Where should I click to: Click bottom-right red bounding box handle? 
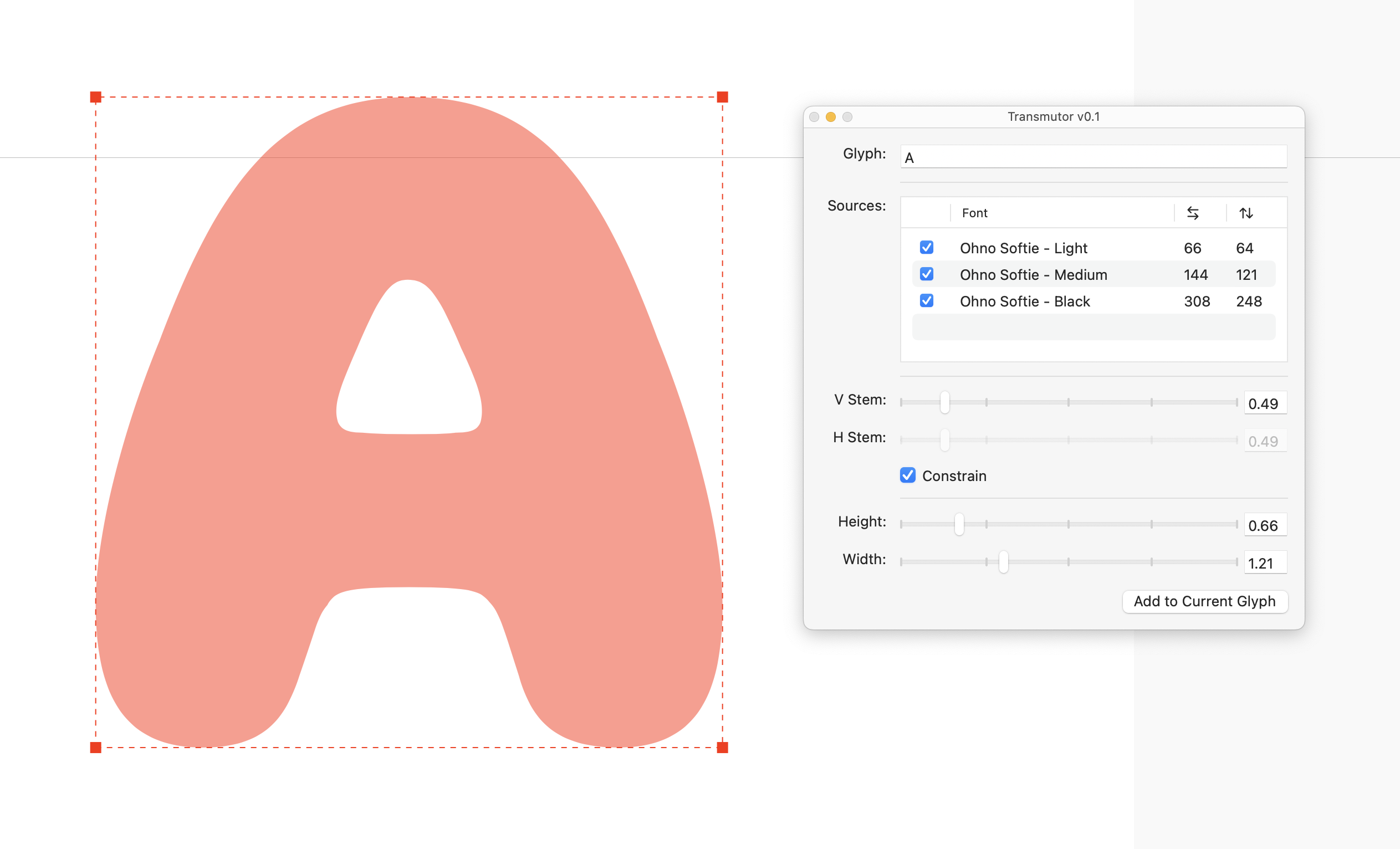(x=722, y=747)
